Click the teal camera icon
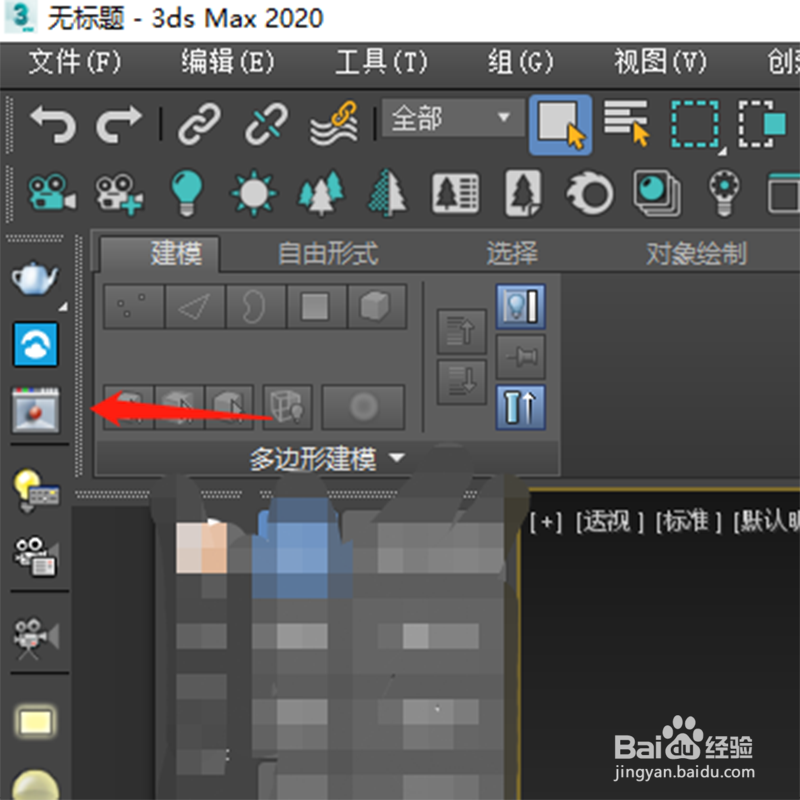Viewport: 800px width, 800px height. coord(52,193)
